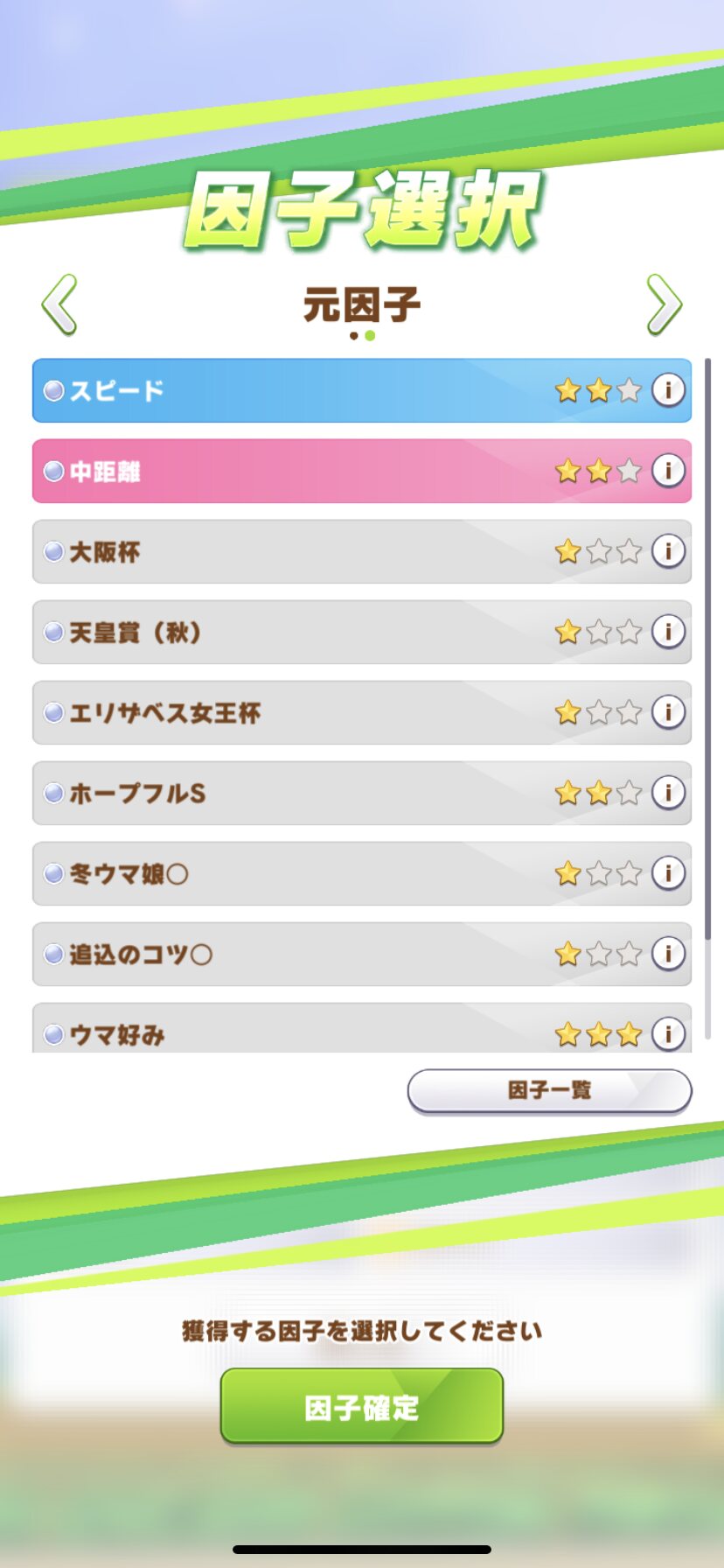724x1568 pixels.
Task: Open info icon for スピード factor
Action: pos(668,389)
